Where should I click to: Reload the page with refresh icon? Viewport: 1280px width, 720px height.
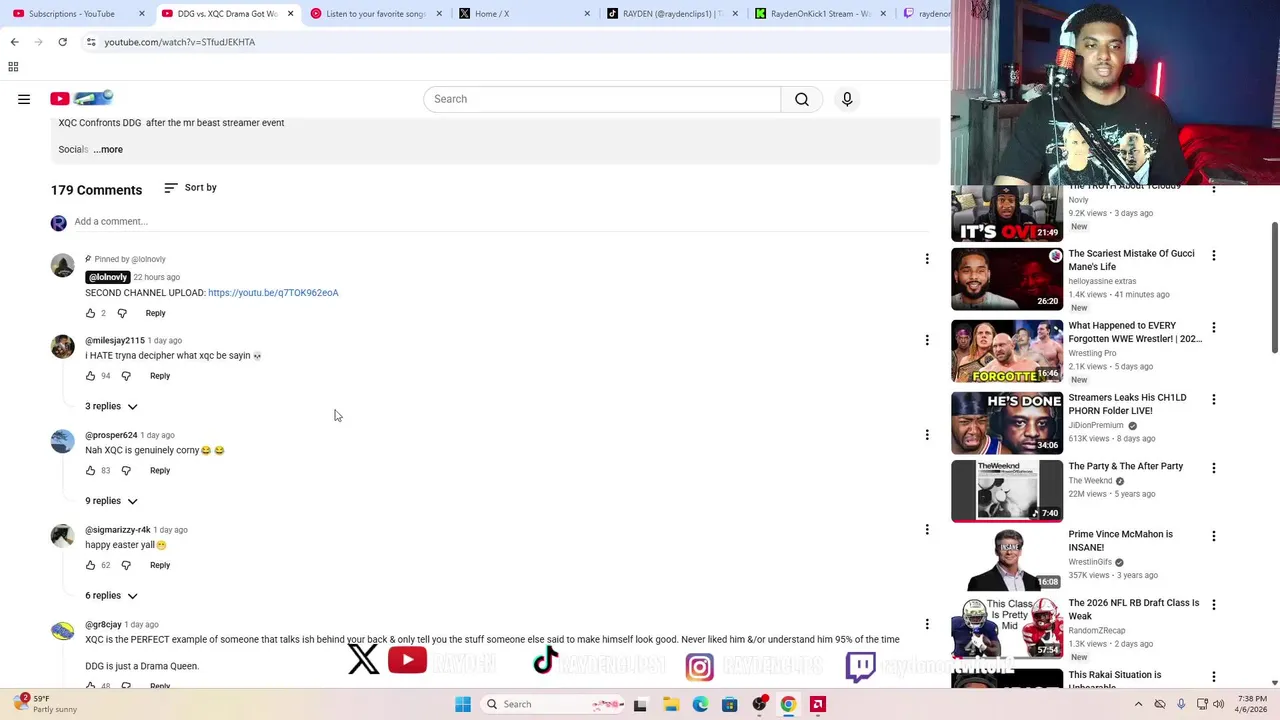62,42
